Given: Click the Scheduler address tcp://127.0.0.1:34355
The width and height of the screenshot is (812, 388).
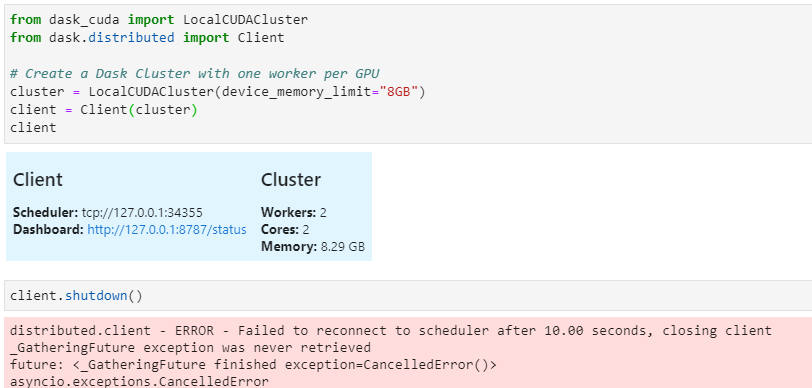Looking at the screenshot, I should click(142, 213).
